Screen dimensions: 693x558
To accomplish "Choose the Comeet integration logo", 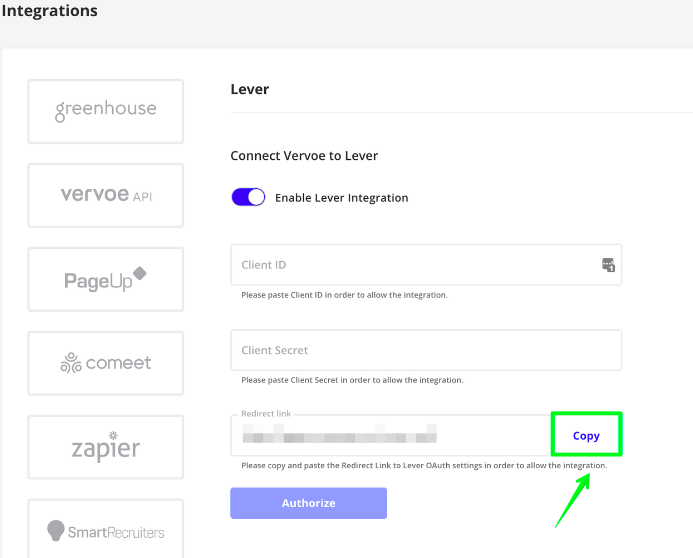I will (x=106, y=363).
